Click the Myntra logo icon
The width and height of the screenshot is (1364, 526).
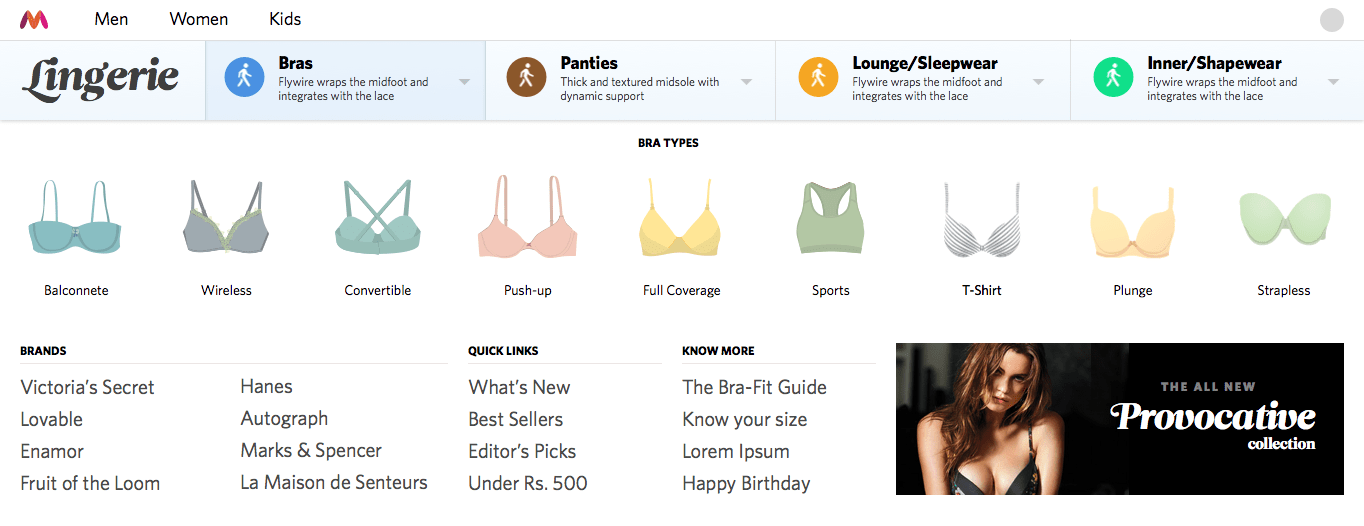[34, 19]
